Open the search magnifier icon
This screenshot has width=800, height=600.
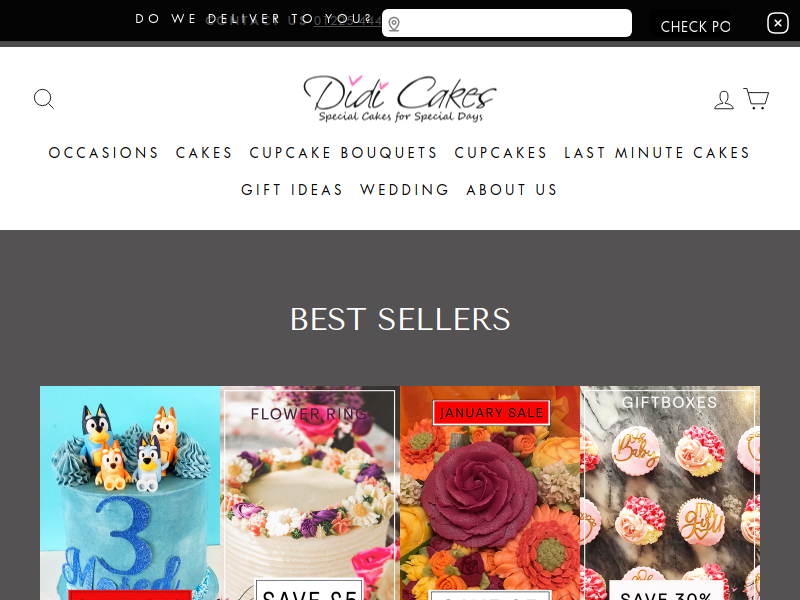click(x=44, y=99)
